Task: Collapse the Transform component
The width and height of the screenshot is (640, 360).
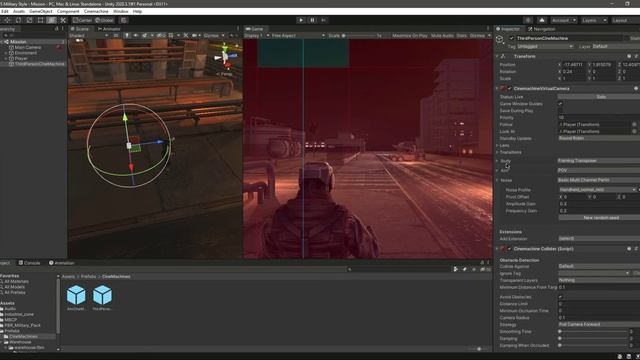Action: pos(498,56)
